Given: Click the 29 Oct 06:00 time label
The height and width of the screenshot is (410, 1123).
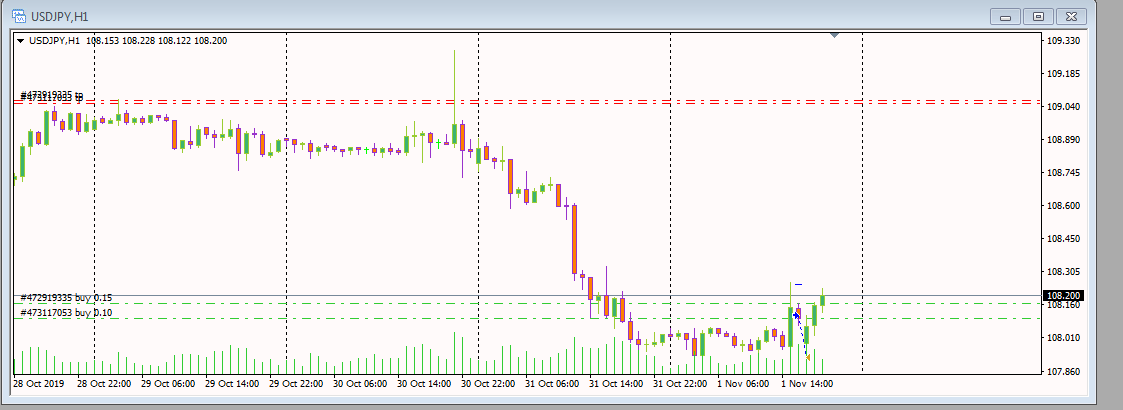Looking at the screenshot, I should 168,383.
